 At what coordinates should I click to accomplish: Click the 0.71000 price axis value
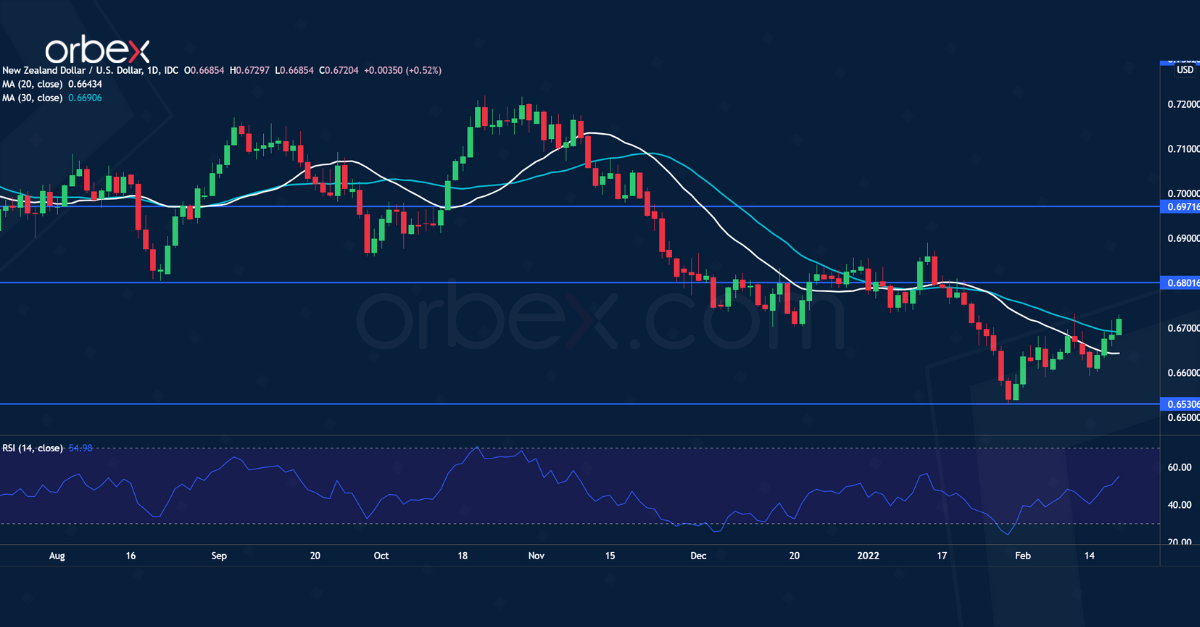point(1183,149)
